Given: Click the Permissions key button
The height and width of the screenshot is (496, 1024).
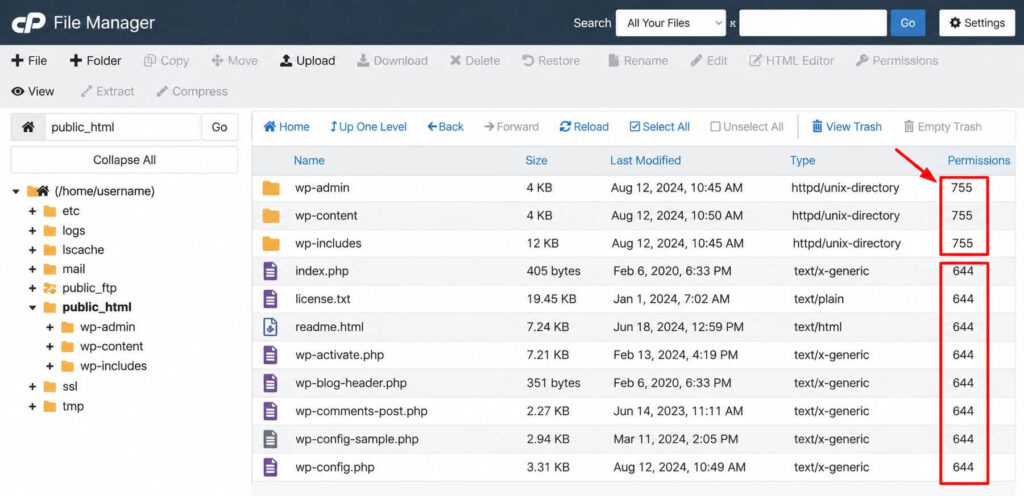Looking at the screenshot, I should point(897,61).
